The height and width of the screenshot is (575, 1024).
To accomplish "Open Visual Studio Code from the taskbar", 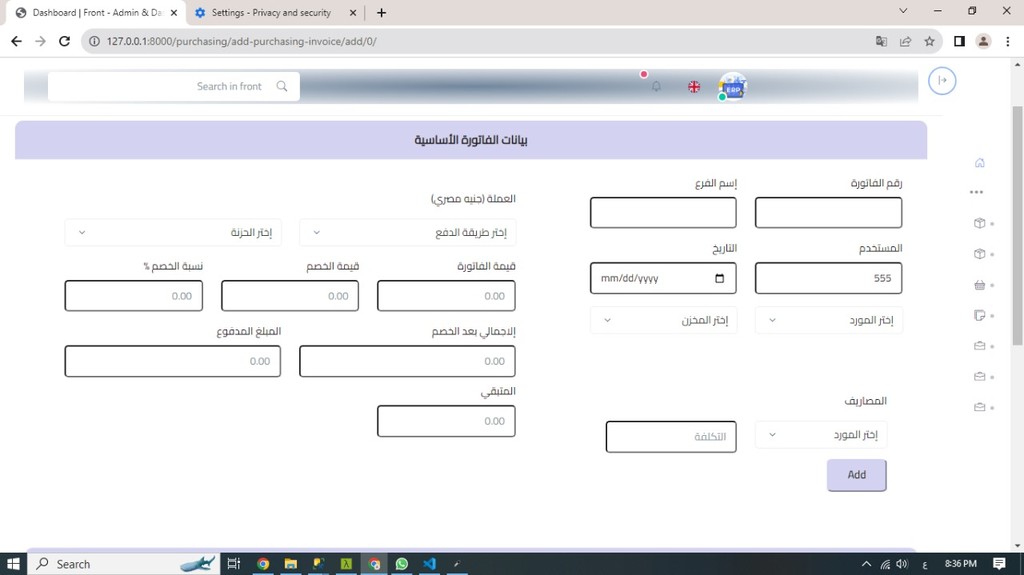I will coord(429,563).
